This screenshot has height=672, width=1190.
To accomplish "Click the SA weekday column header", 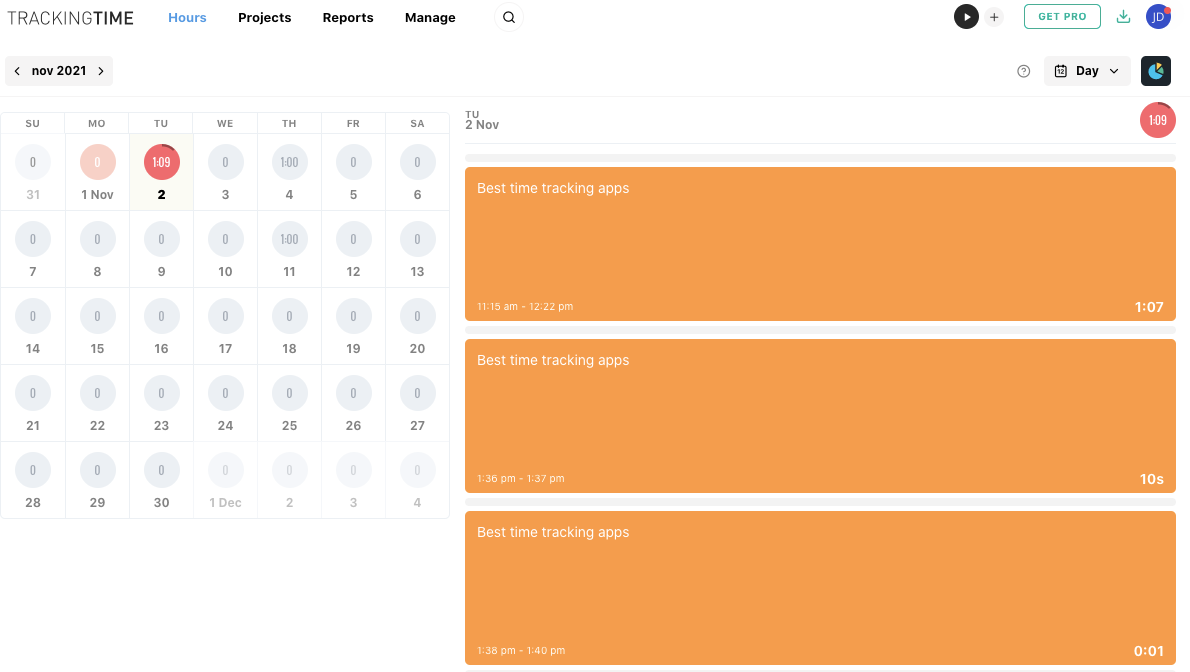I will 417,124.
